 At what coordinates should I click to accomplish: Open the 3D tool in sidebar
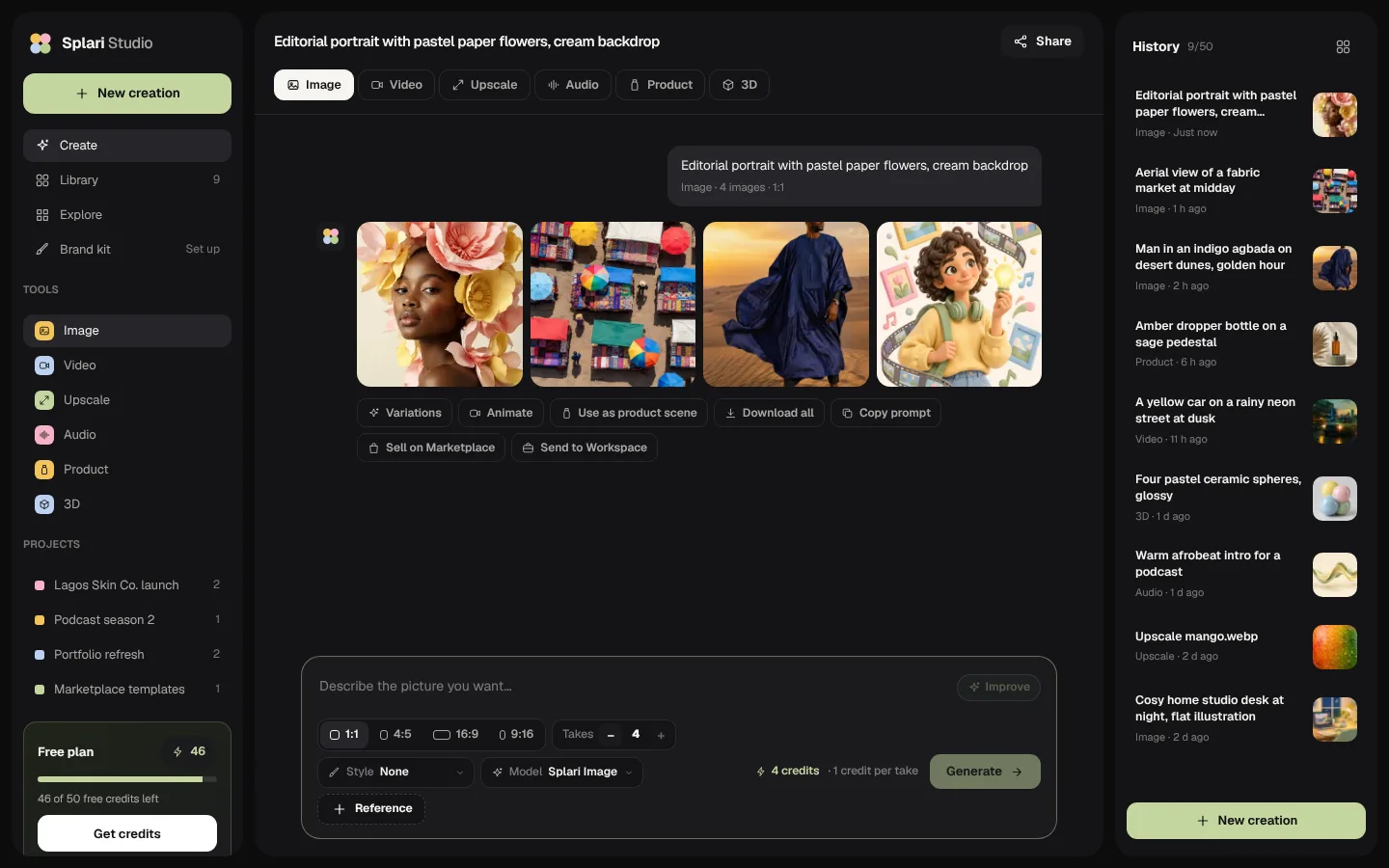[127, 504]
